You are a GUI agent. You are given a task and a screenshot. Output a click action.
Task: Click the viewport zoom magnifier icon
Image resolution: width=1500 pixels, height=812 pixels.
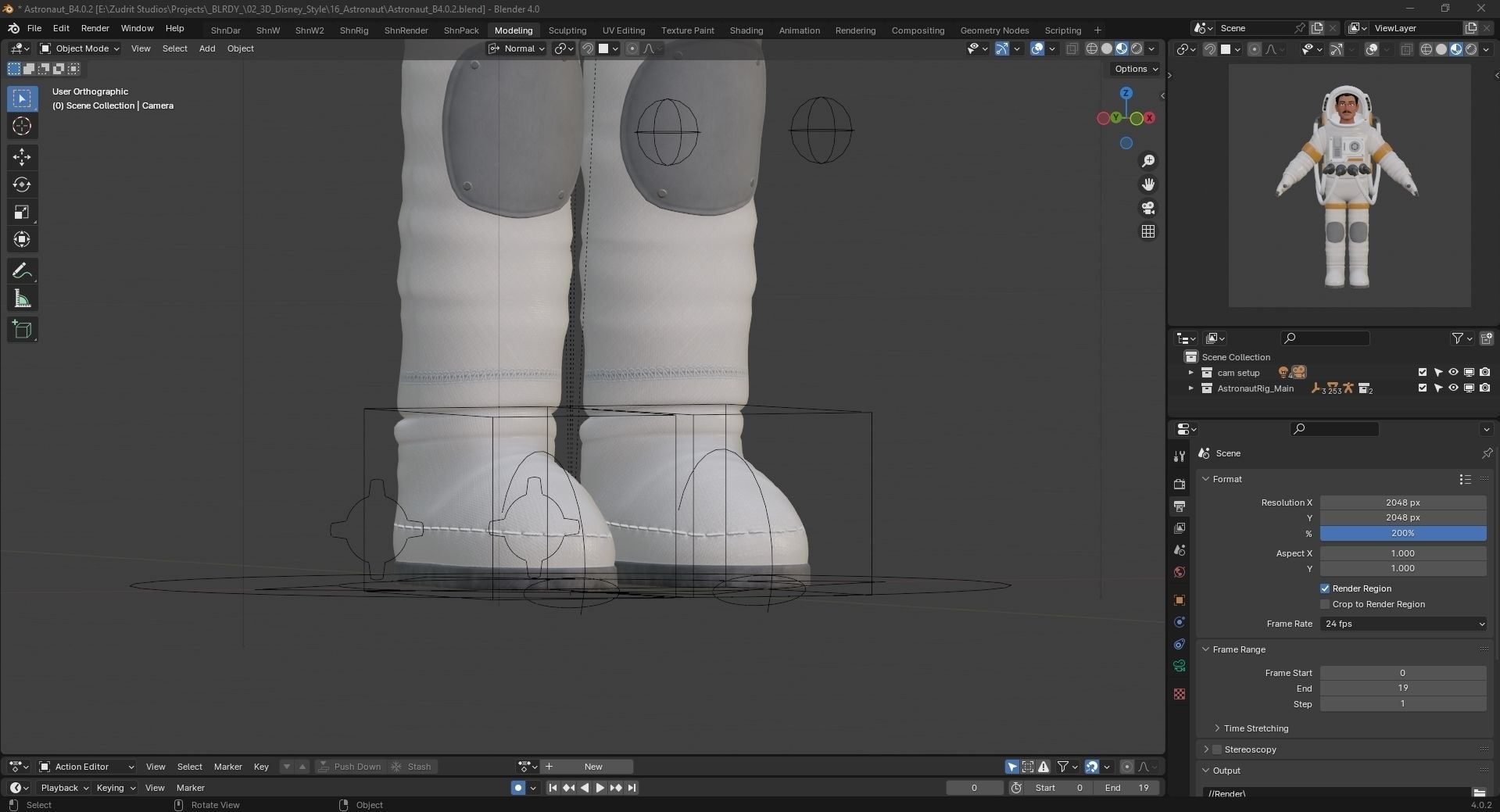tap(1148, 161)
